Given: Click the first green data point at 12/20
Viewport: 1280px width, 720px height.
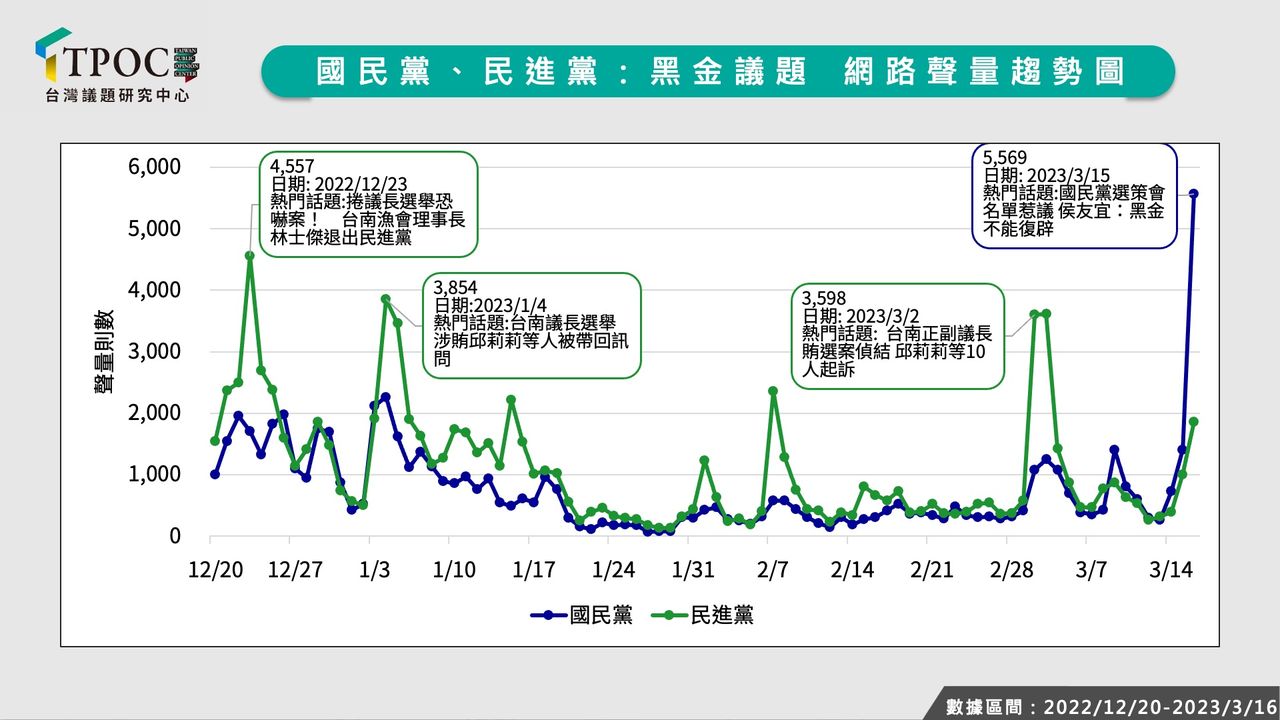Looking at the screenshot, I should (x=215, y=441).
